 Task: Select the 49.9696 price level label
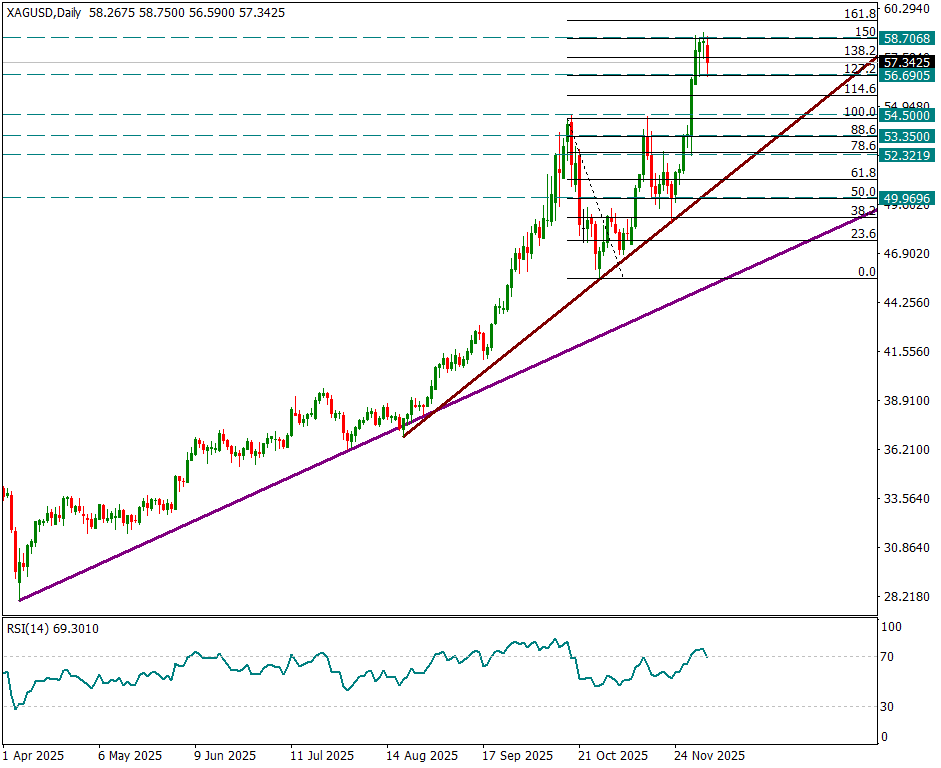point(907,199)
